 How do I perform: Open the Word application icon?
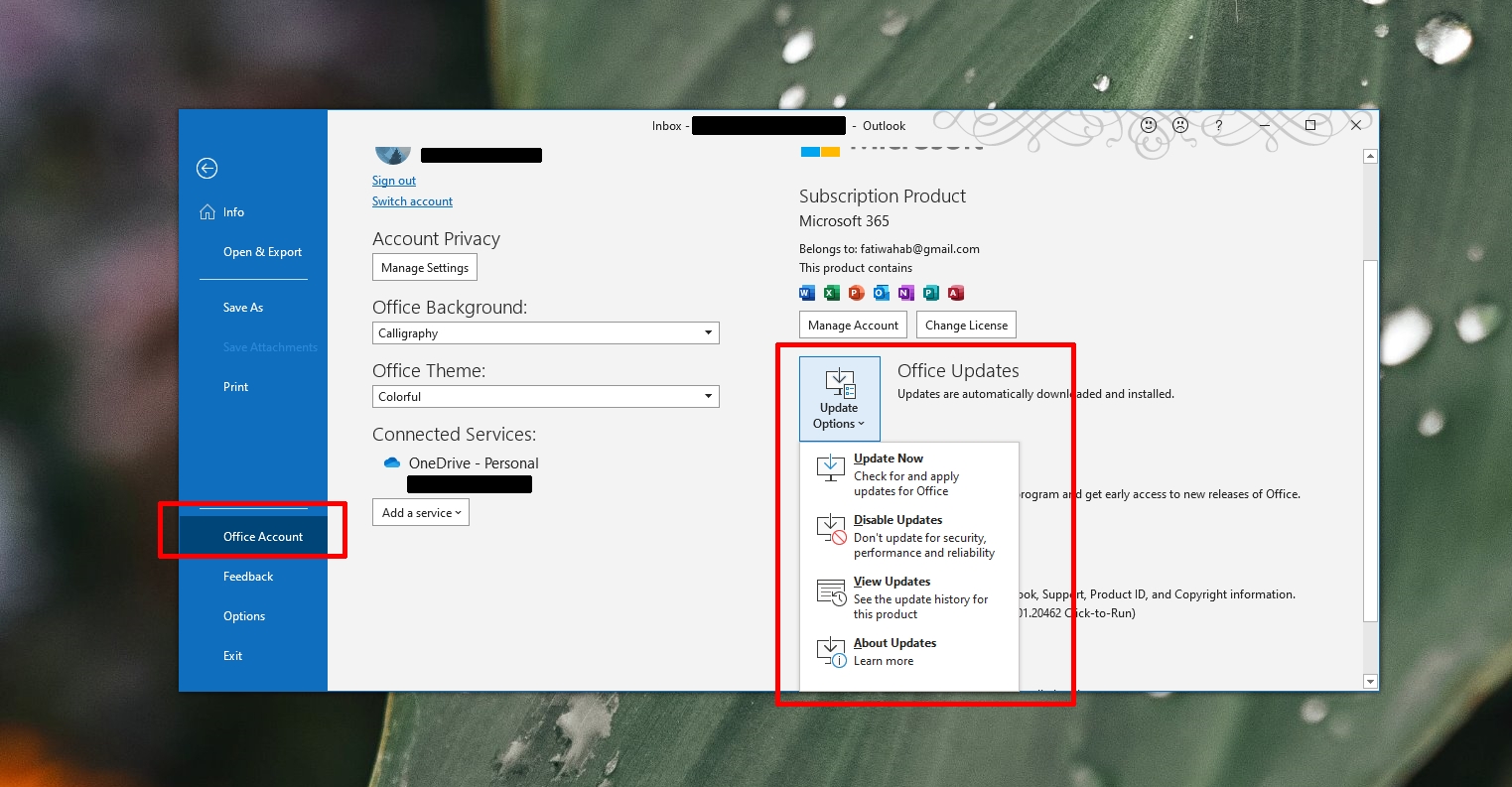click(x=807, y=293)
